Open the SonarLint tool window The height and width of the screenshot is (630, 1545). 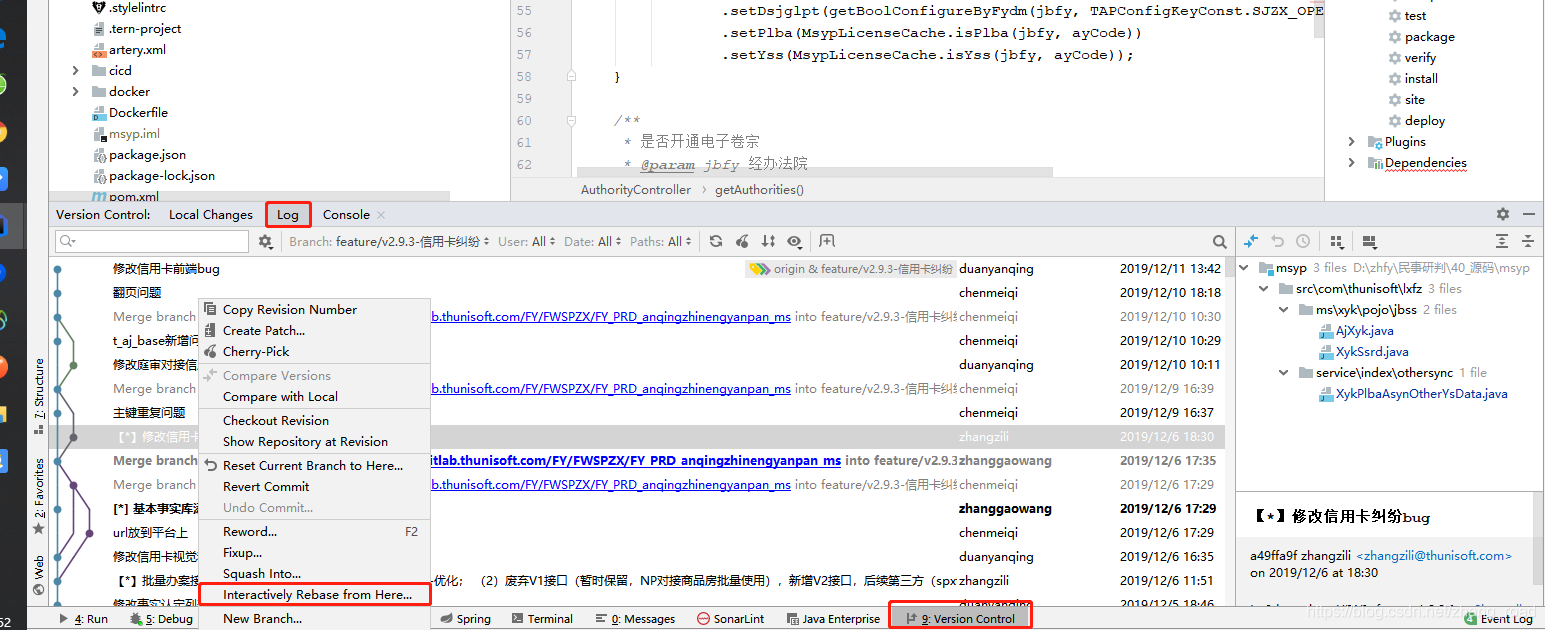[x=730, y=619]
